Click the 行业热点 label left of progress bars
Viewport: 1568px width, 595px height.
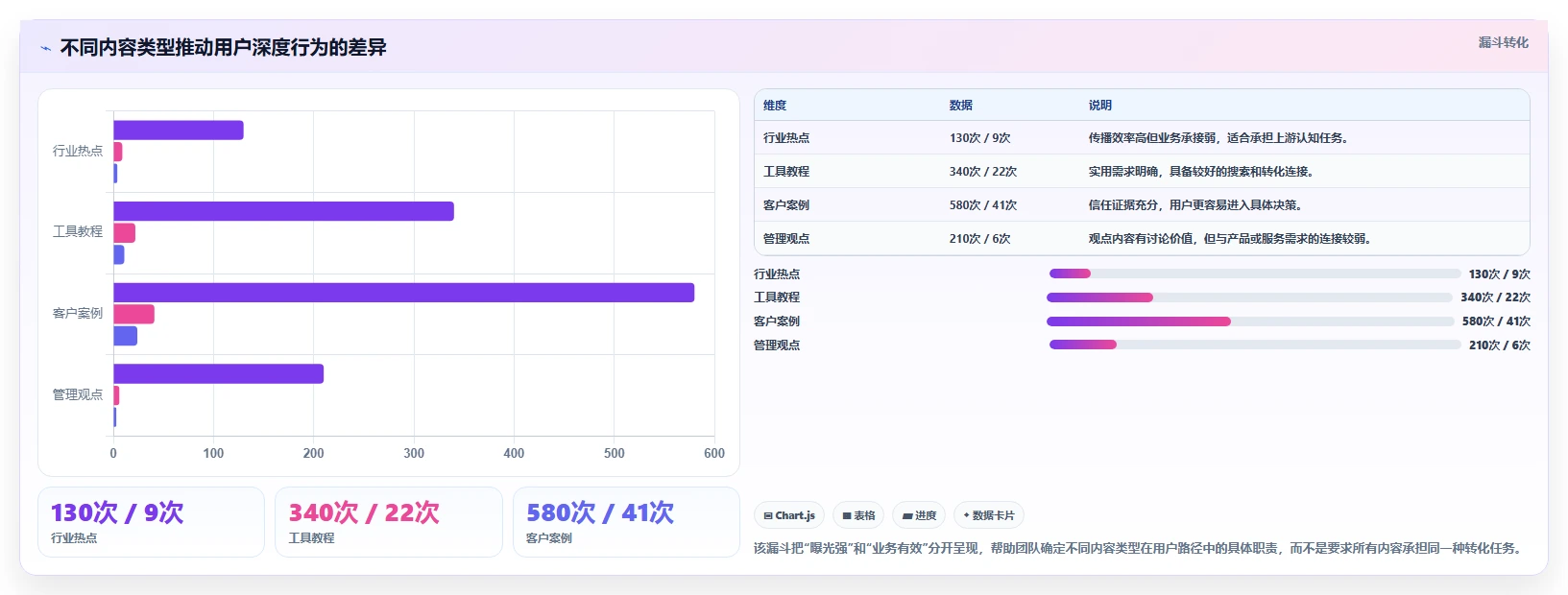click(x=777, y=274)
